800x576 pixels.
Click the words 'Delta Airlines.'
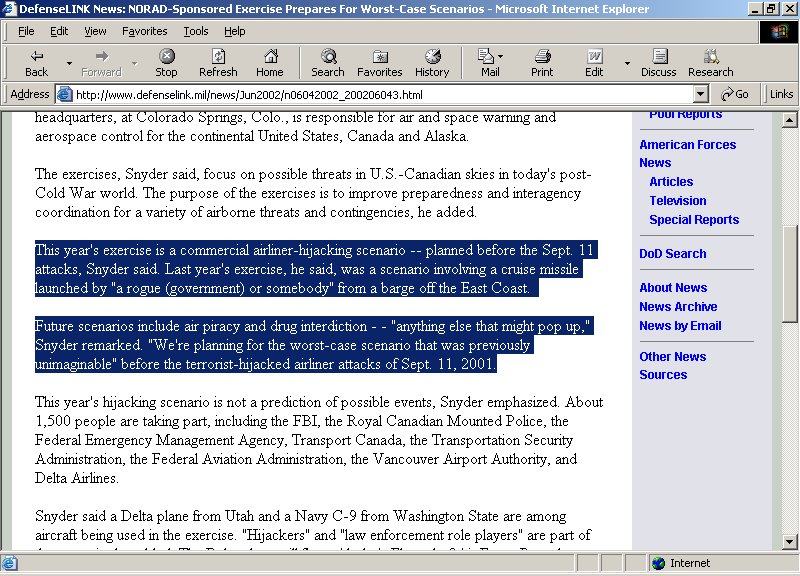click(x=77, y=478)
